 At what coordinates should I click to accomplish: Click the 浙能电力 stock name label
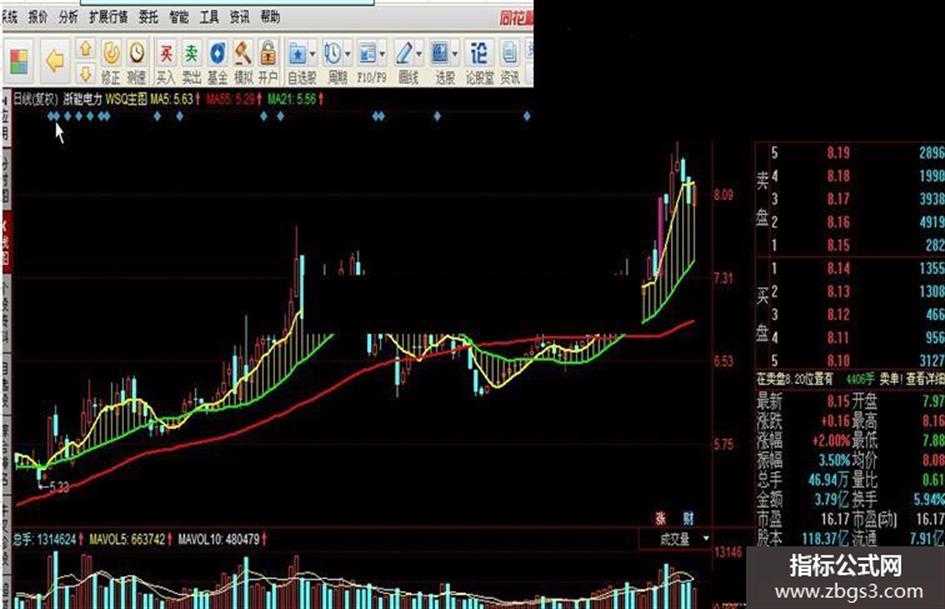coord(83,99)
